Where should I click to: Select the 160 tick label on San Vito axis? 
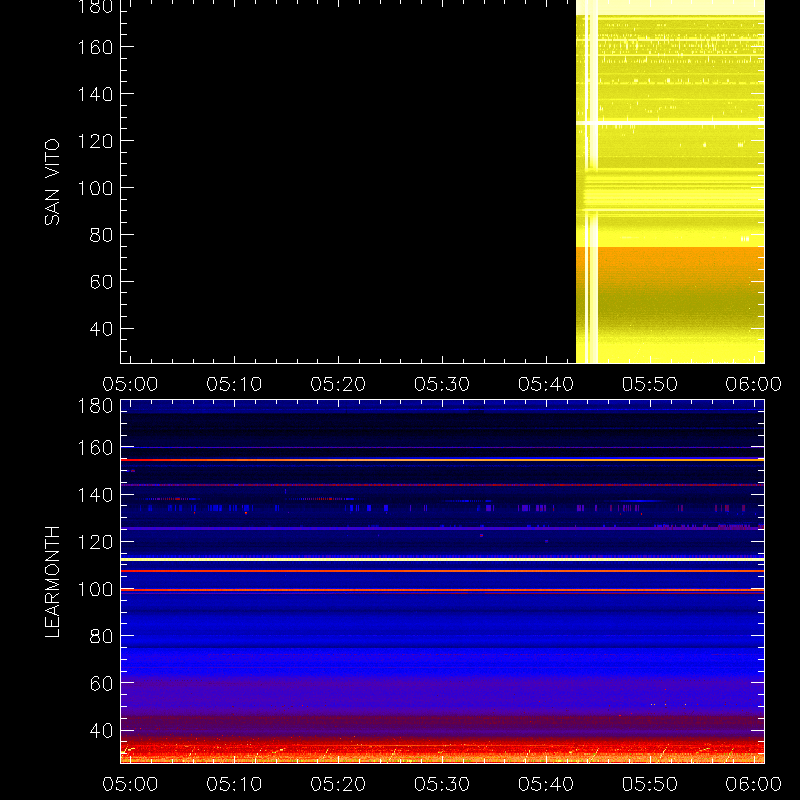[x=95, y=47]
